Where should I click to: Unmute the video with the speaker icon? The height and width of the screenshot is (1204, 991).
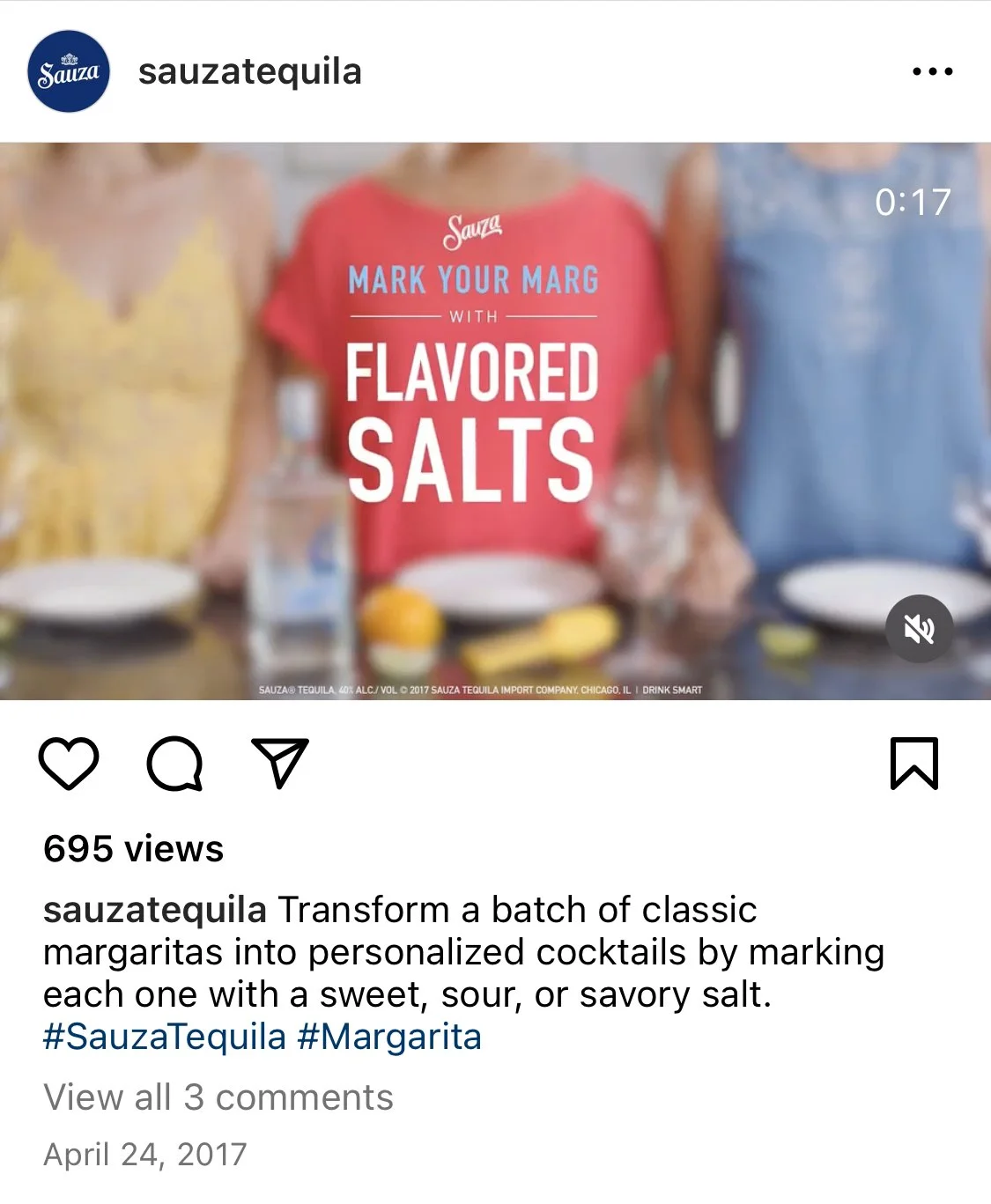click(x=919, y=629)
